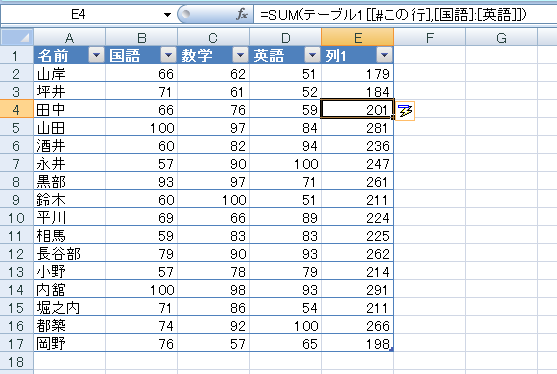Click 数学 score 76 in 田中 row
The height and width of the screenshot is (374, 557).
pyautogui.click(x=213, y=109)
